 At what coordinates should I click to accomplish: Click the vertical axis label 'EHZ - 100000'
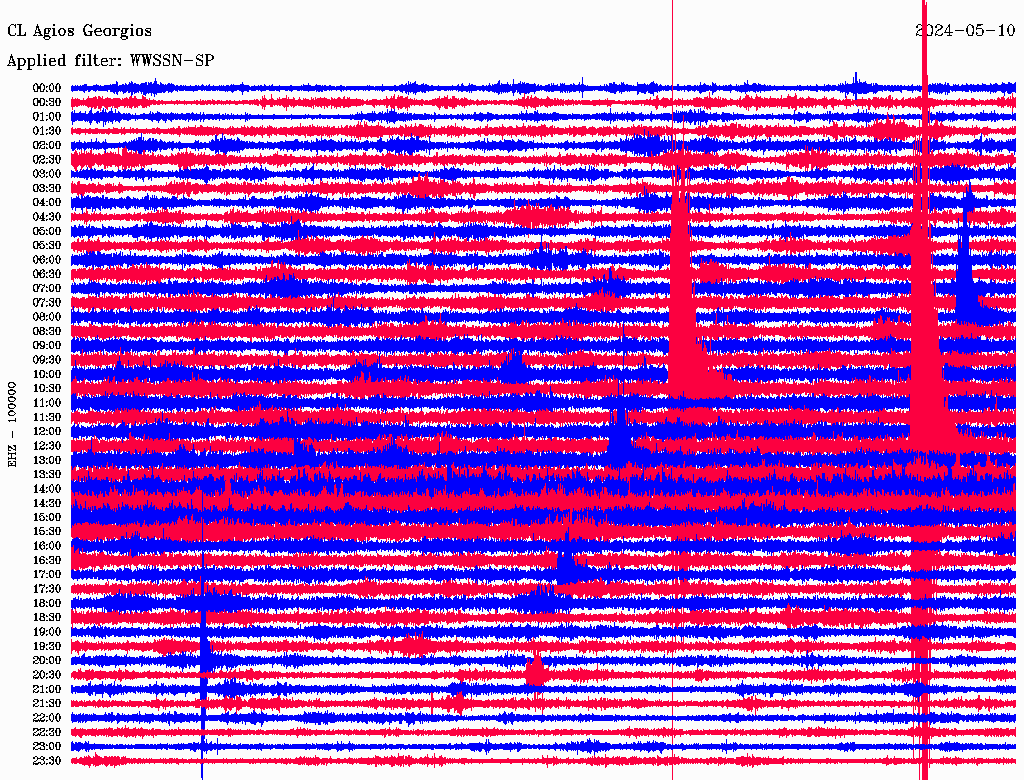tap(12, 425)
